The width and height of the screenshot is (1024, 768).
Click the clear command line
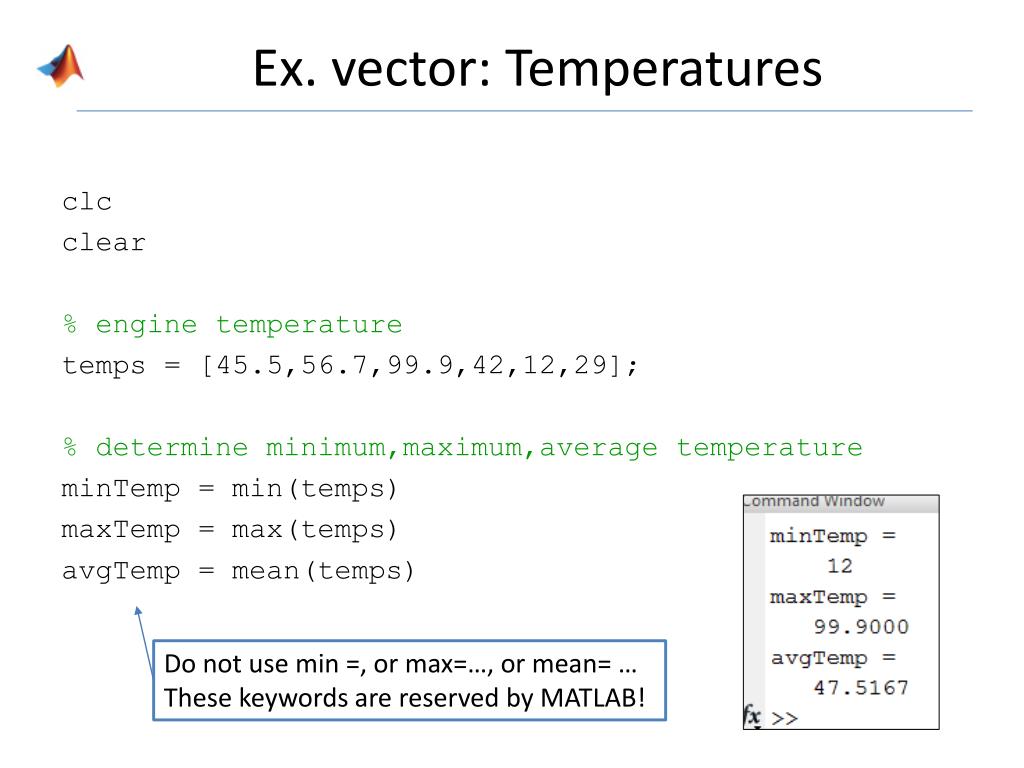104,243
